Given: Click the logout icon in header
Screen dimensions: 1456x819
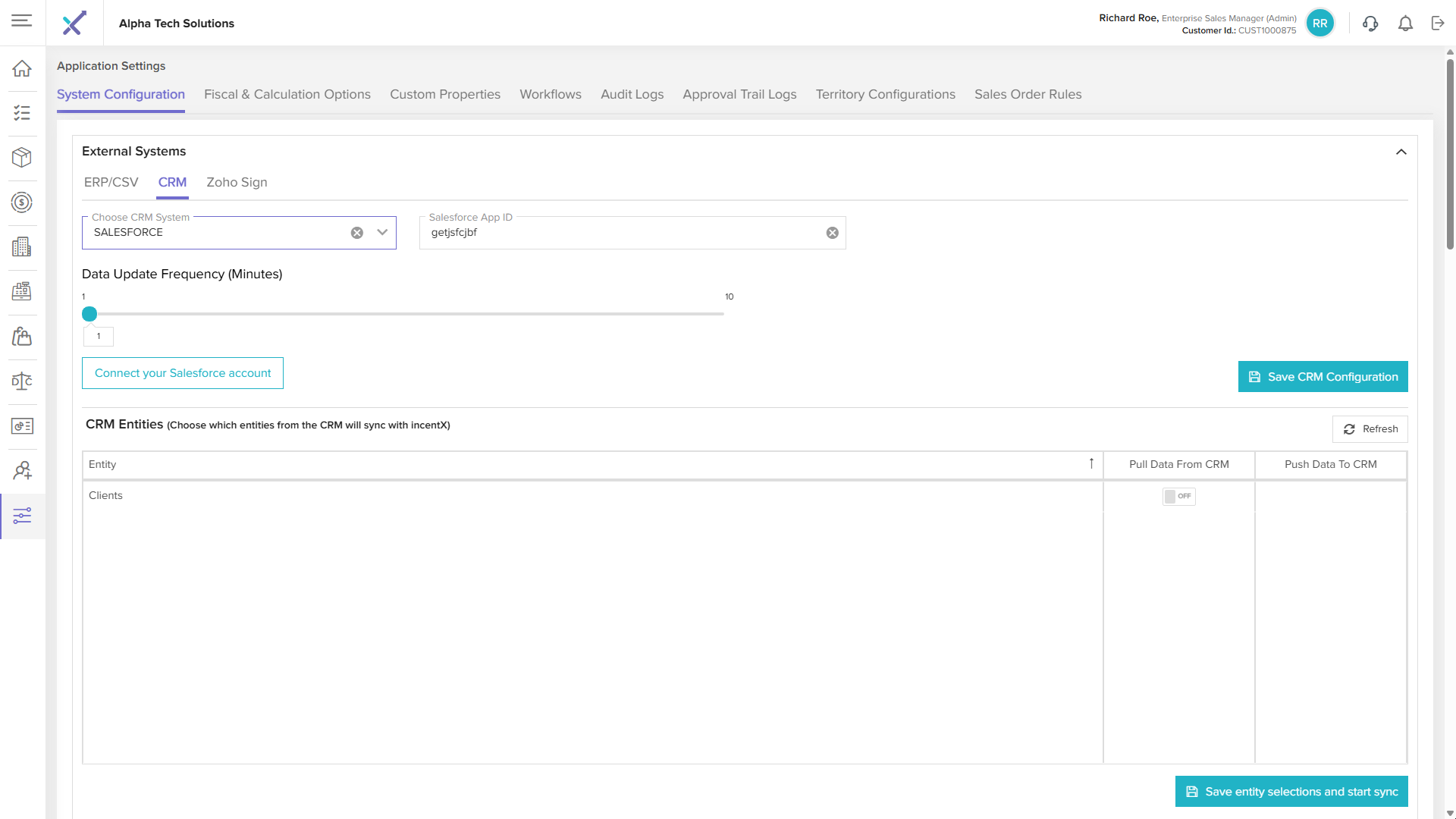Looking at the screenshot, I should point(1438,24).
